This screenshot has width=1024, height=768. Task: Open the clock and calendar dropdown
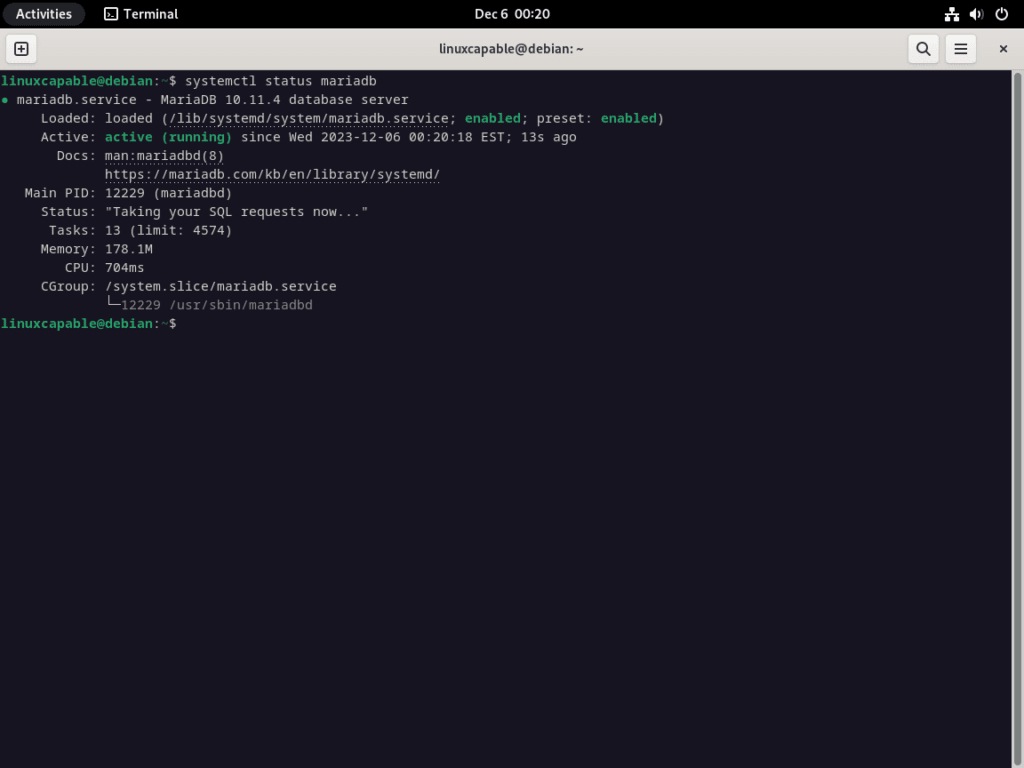click(x=512, y=13)
